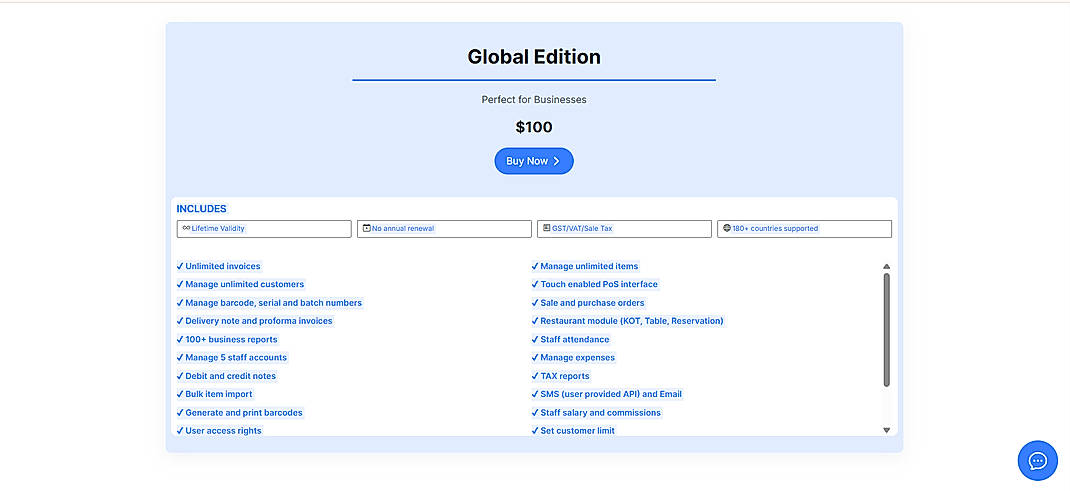Screen dimensions: 1070x491
Task: Click the Perfect for Businesses subtitle
Action: [x=534, y=100]
